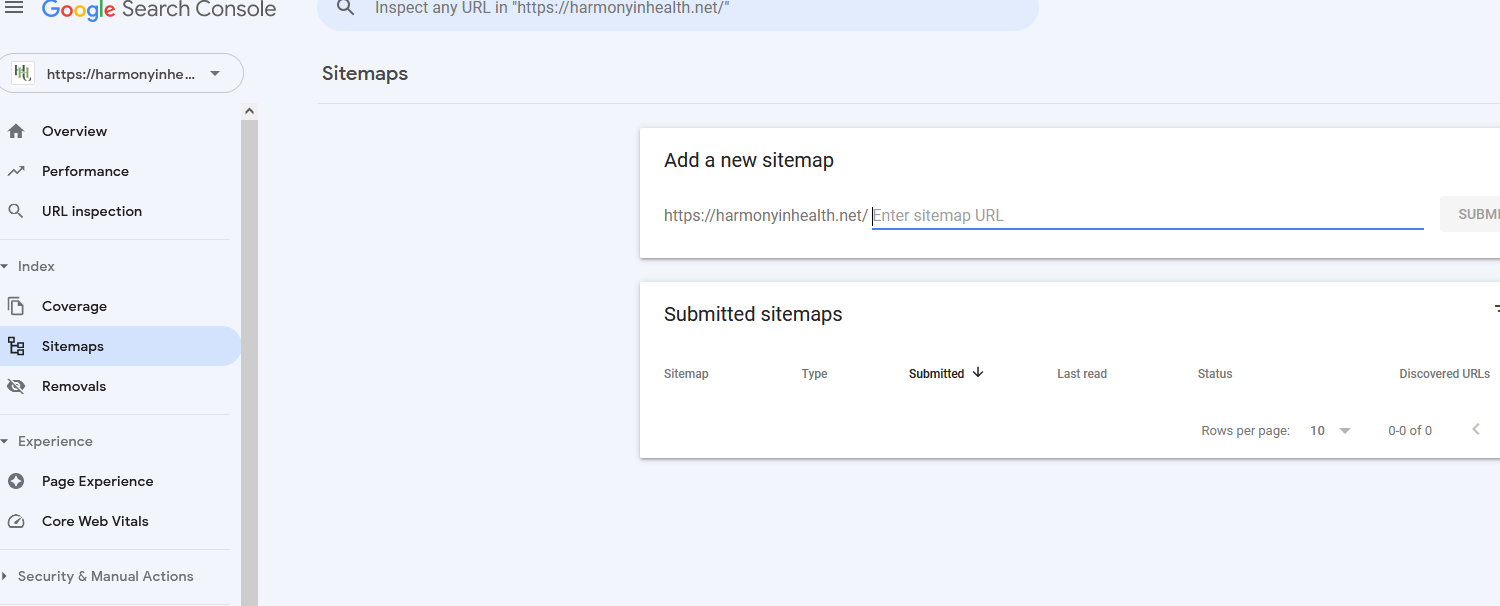
Task: Click the Enter sitemap URL field
Action: pyautogui.click(x=1147, y=215)
